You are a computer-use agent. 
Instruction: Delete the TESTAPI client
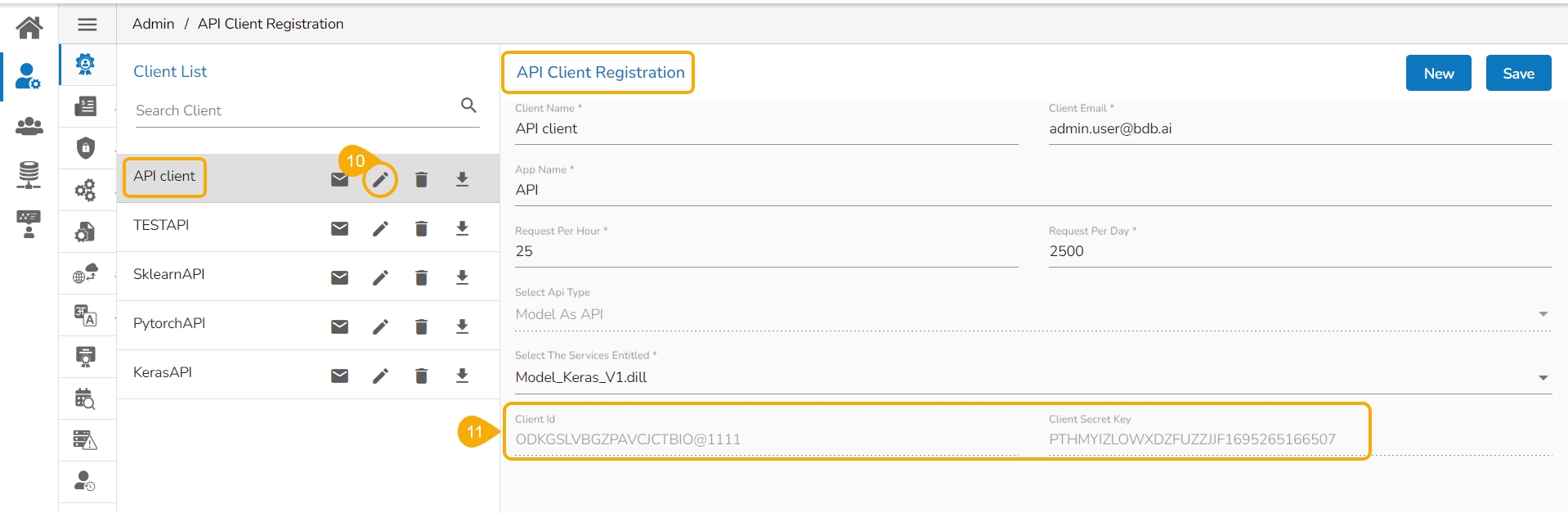[421, 229]
